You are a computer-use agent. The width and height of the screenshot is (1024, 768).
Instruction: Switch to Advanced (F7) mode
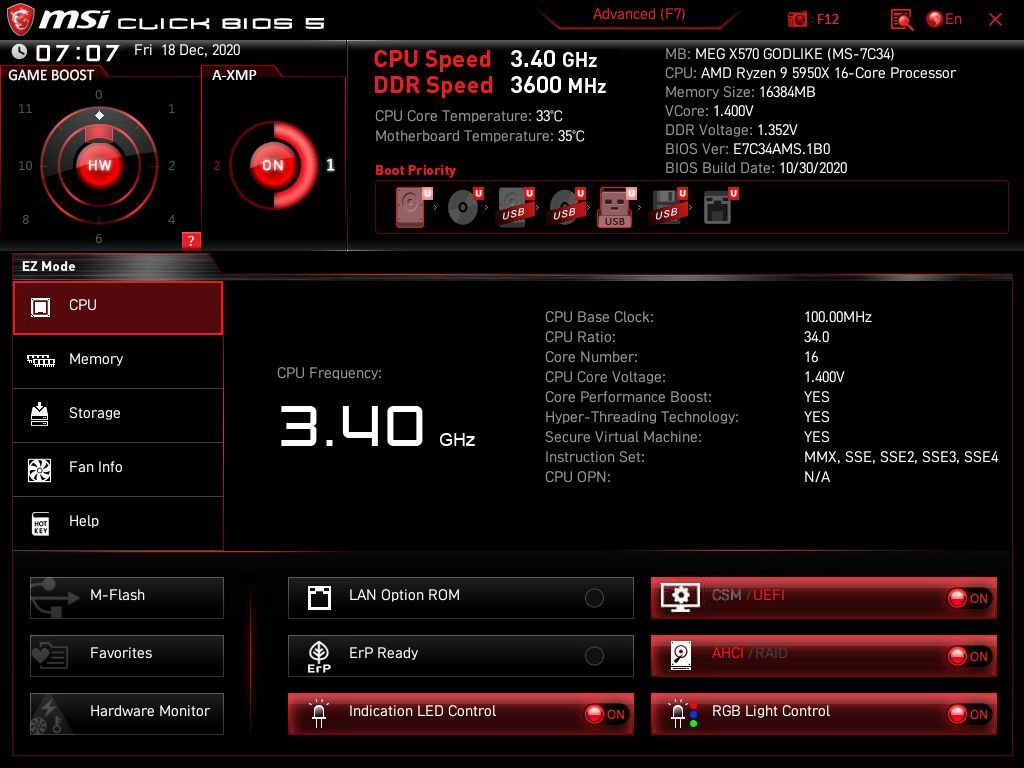pos(639,14)
